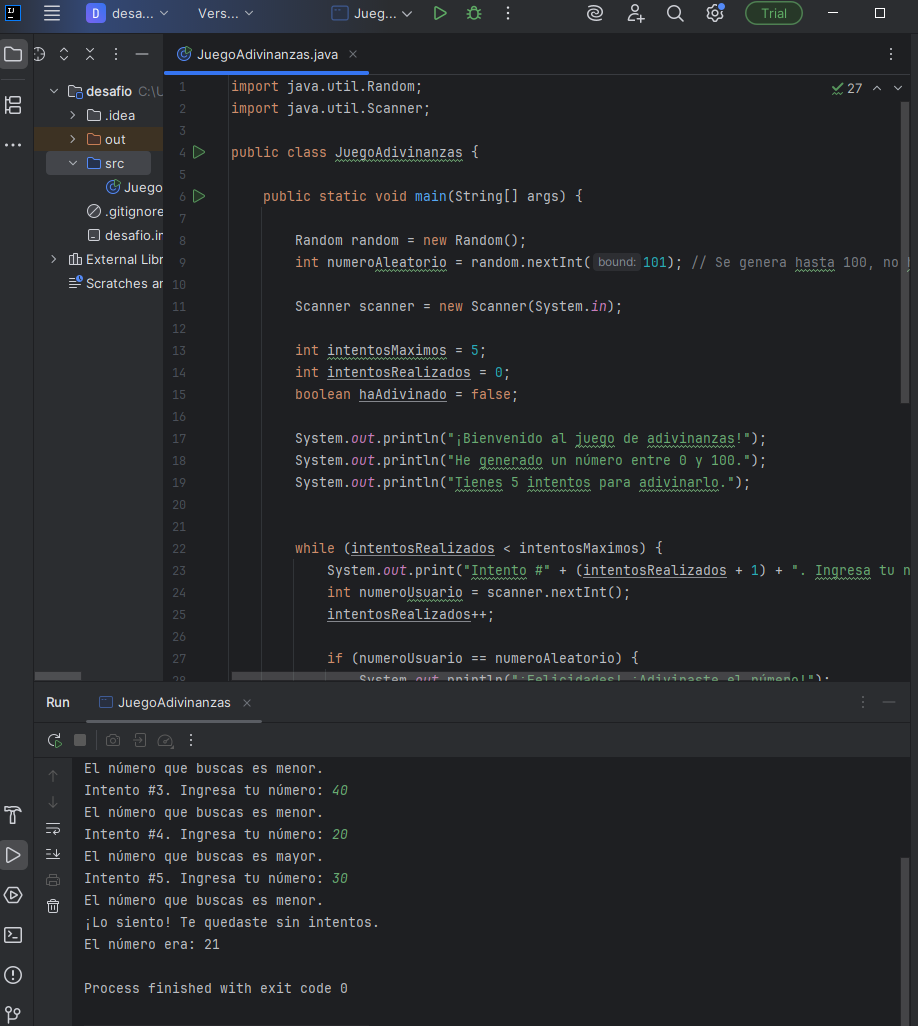Open the Services tool window icon
This screenshot has width=918, height=1026.
tap(13, 895)
